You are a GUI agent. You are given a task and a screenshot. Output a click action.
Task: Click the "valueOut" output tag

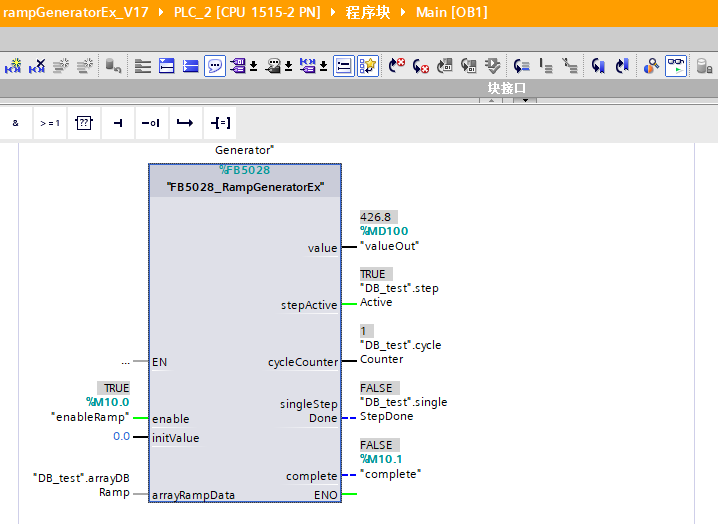[x=390, y=246]
